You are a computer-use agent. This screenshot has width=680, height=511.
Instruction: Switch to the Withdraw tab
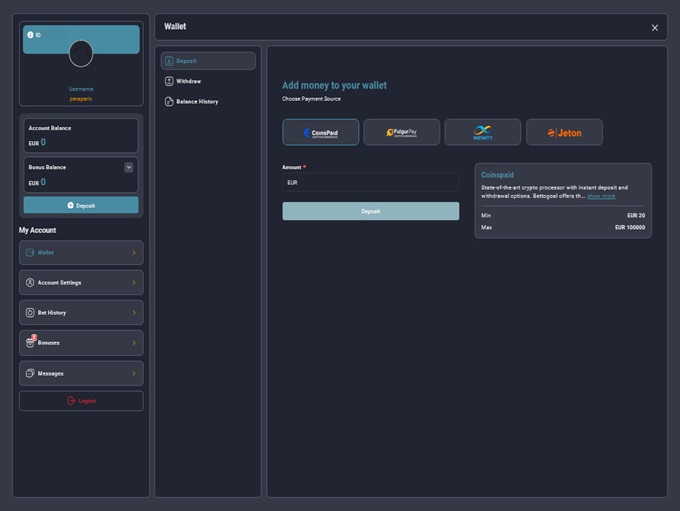pyautogui.click(x=188, y=81)
